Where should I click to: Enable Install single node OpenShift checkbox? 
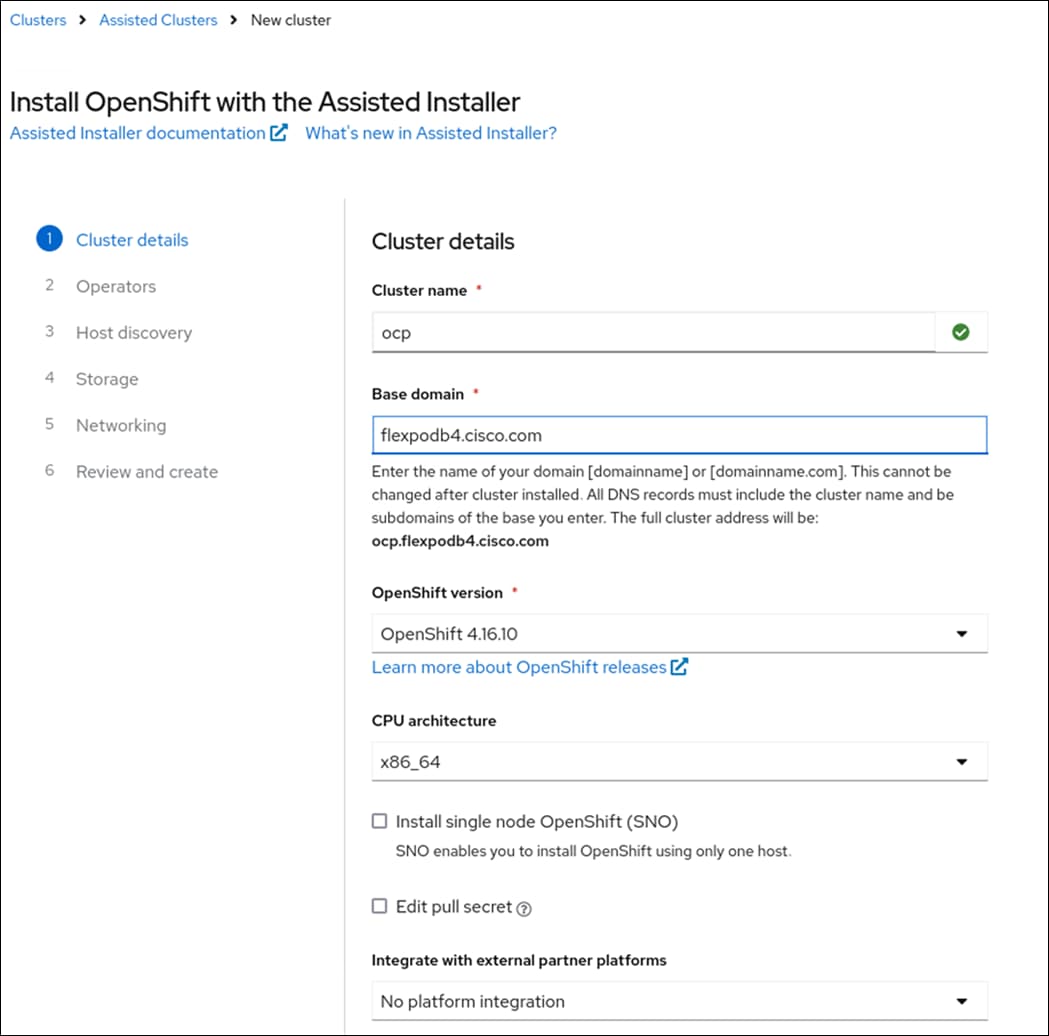click(379, 821)
